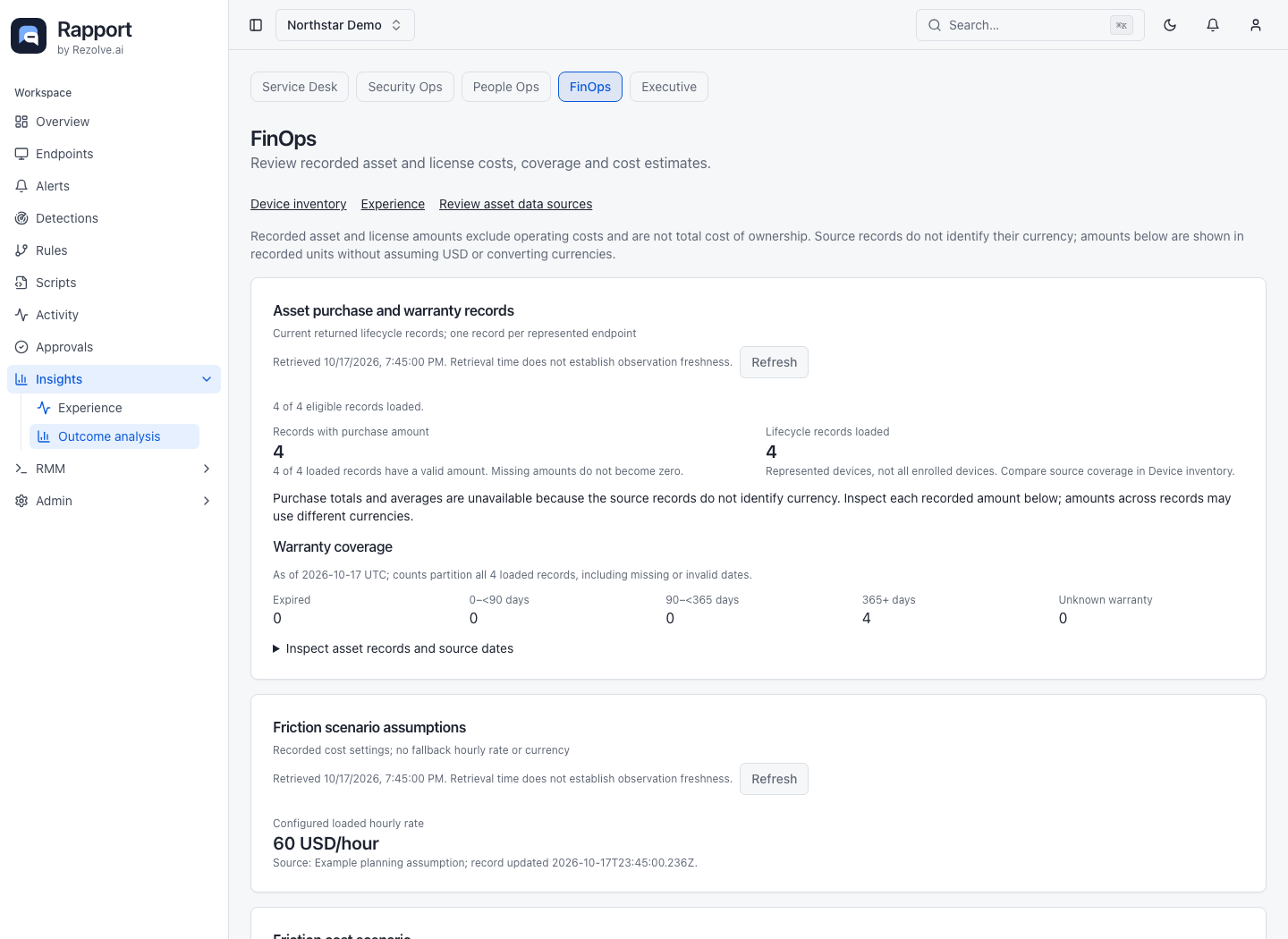Refresh asset purchase and warranty records
The image size is (1288, 939).
click(x=774, y=362)
